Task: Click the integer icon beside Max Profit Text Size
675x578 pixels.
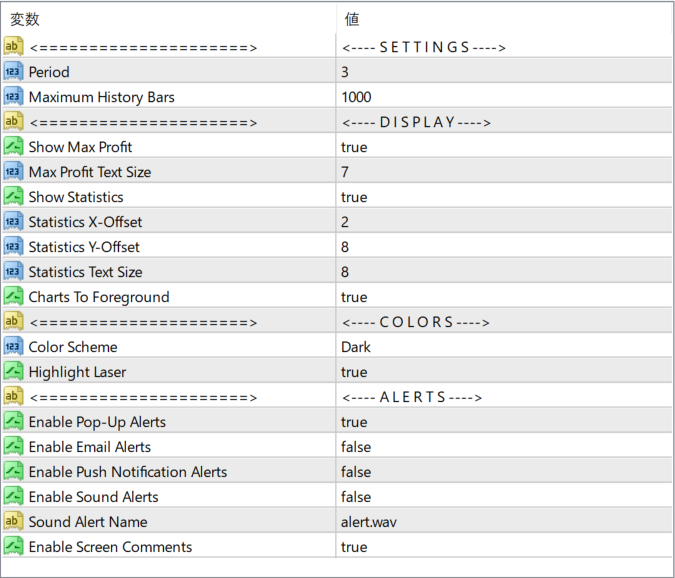Action: (x=13, y=172)
